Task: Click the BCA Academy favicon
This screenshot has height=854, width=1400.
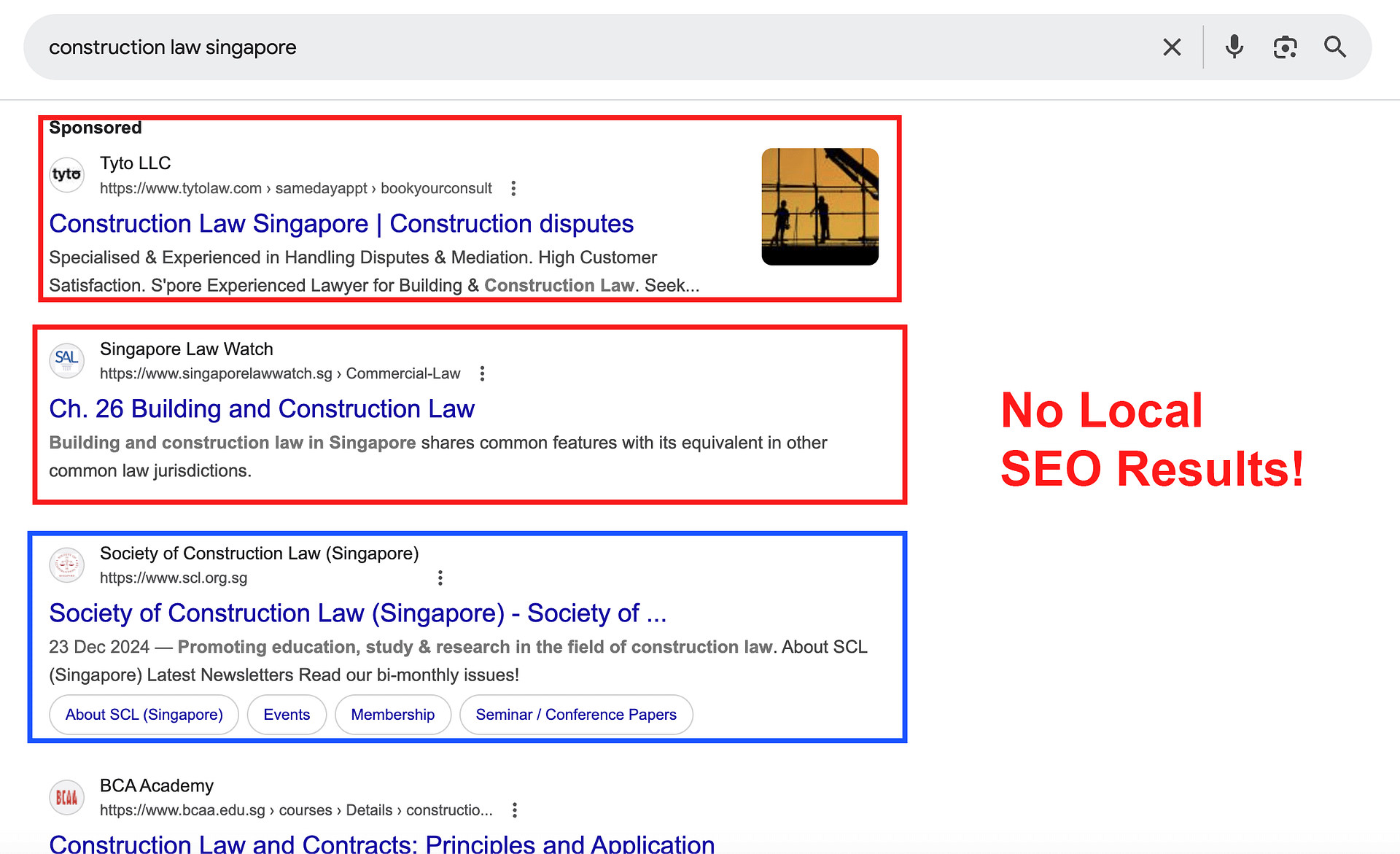Action: point(67,796)
